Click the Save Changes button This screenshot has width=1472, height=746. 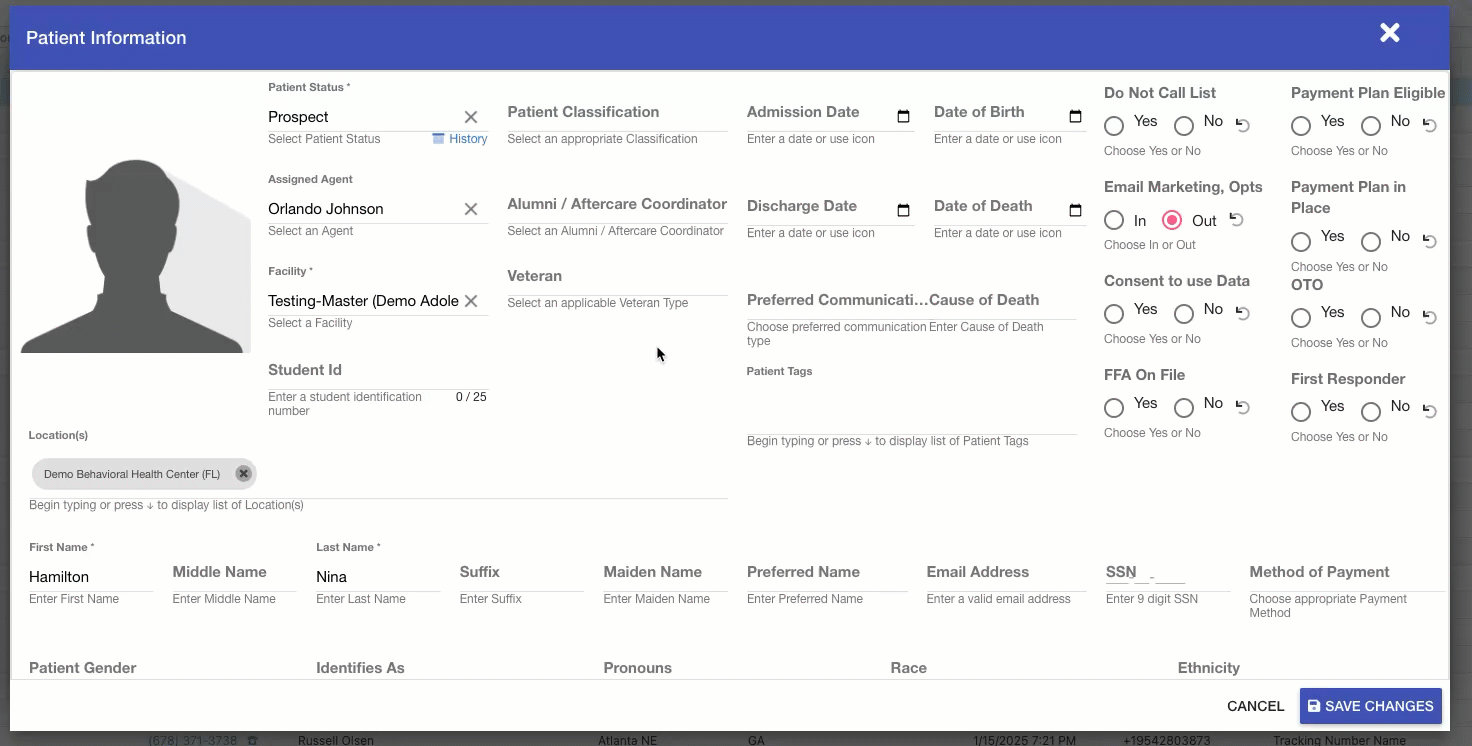1370,706
